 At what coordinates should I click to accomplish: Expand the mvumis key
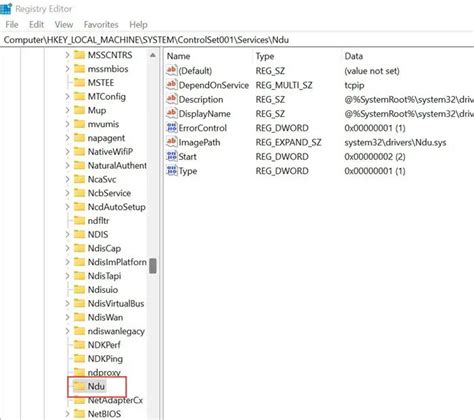tap(67, 124)
